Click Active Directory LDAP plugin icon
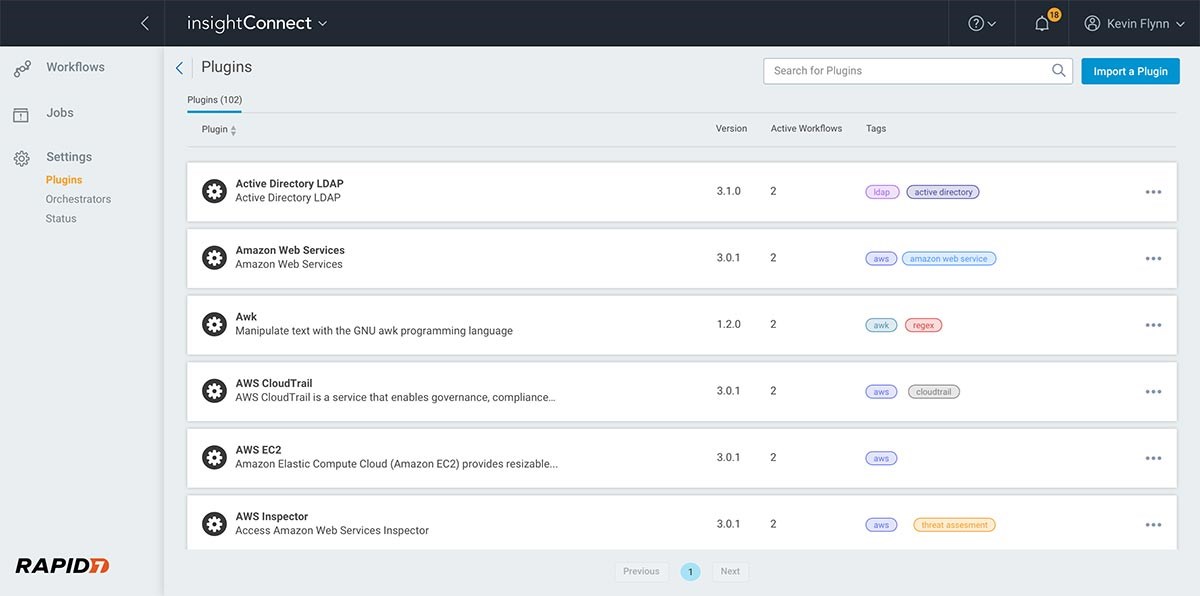This screenshot has height=596, width=1200. [214, 191]
